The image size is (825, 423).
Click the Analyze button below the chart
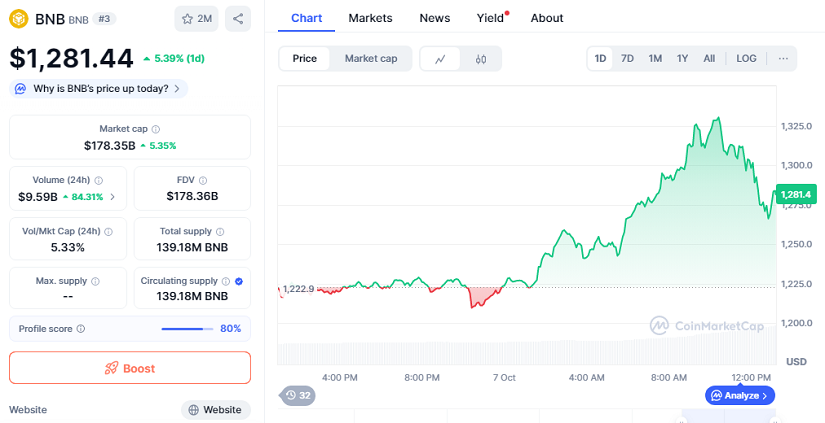point(739,396)
